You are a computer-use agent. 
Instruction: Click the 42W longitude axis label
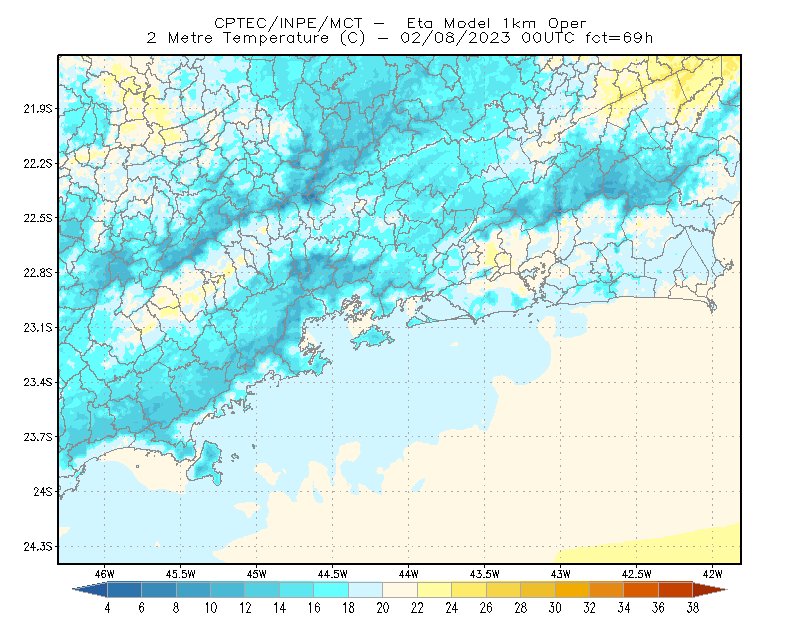(x=712, y=574)
